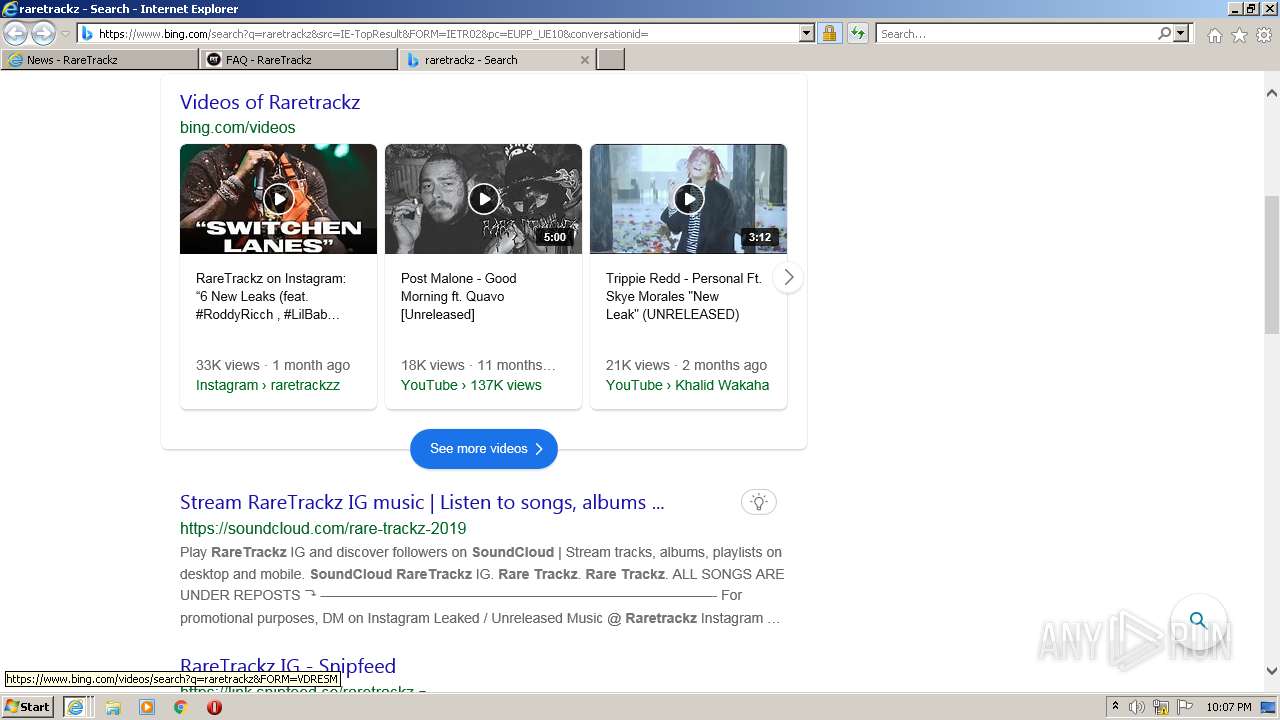This screenshot has width=1280, height=720.
Task: Open Stream RareTrackz IG music result
Action: (422, 502)
